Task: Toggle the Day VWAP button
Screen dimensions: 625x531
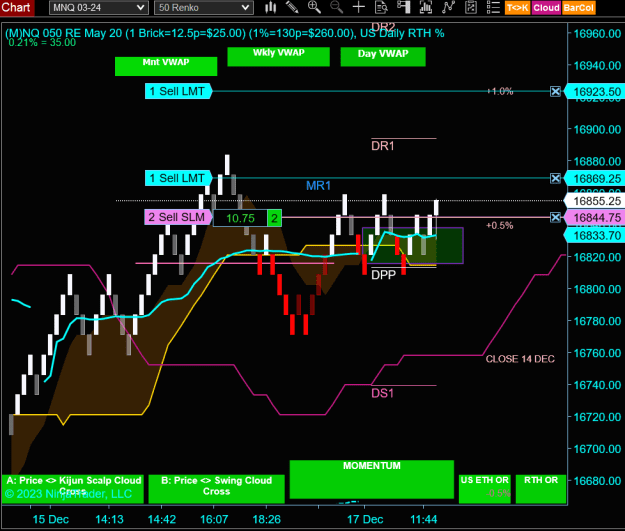Action: [x=383, y=57]
